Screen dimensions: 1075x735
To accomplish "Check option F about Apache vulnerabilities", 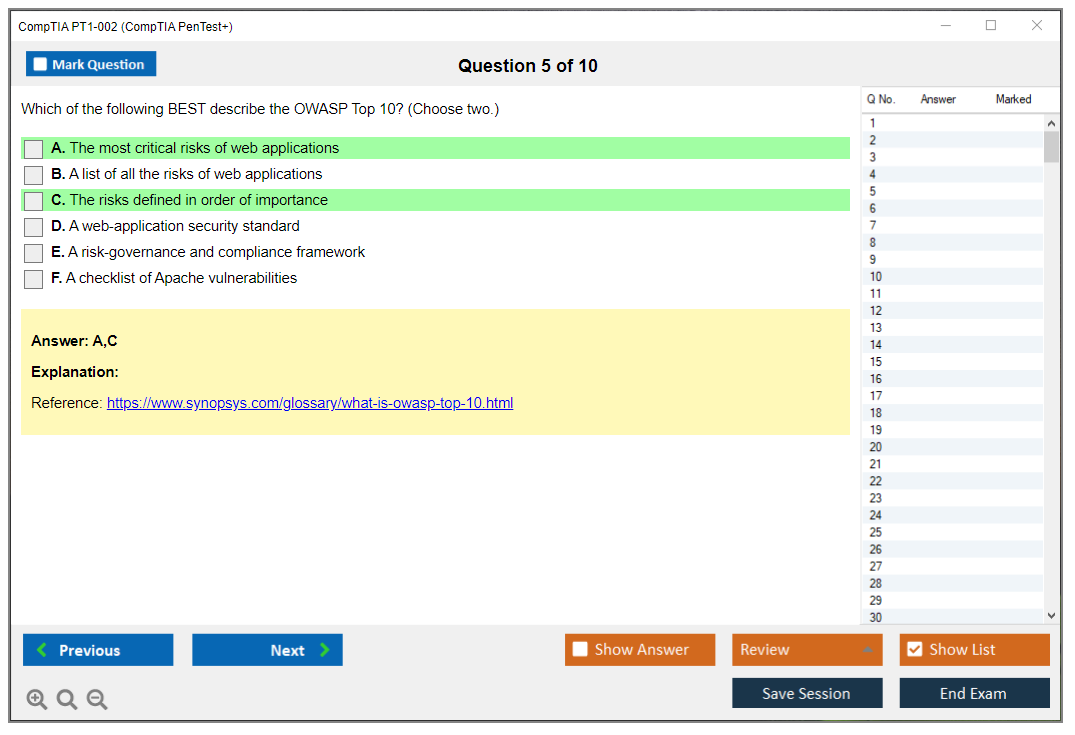I will point(34,279).
